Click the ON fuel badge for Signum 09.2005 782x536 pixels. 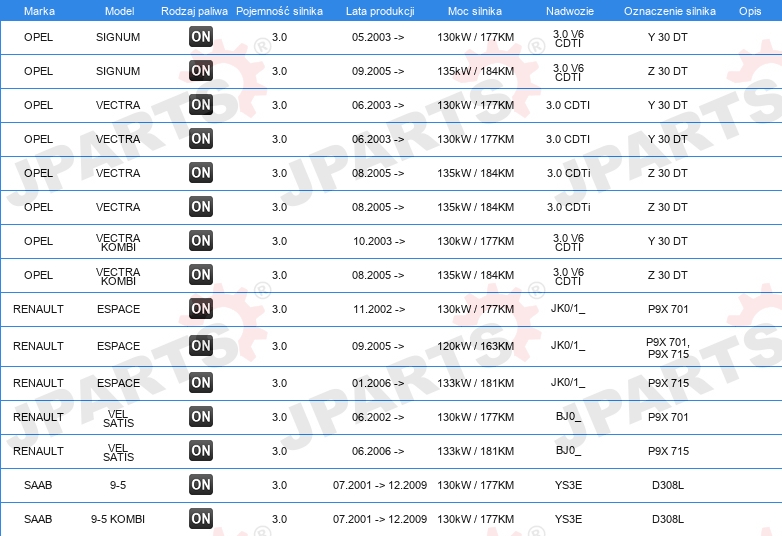[x=201, y=70]
